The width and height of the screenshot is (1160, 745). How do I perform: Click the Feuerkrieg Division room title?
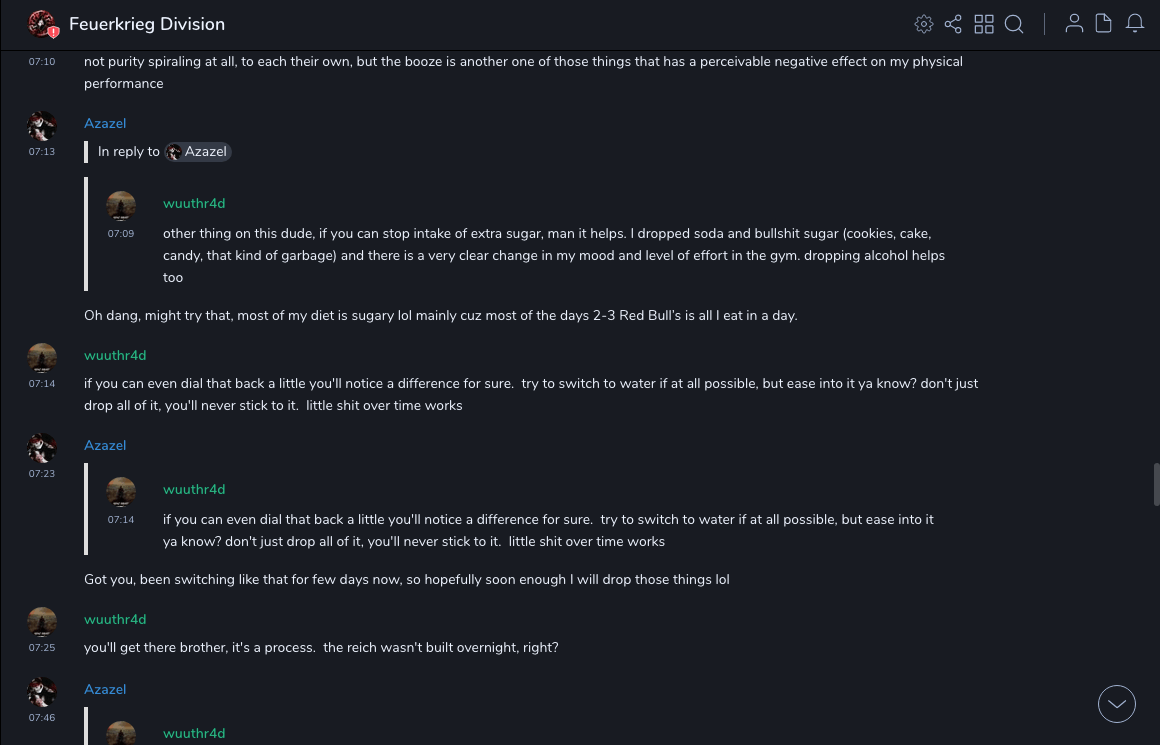[147, 24]
